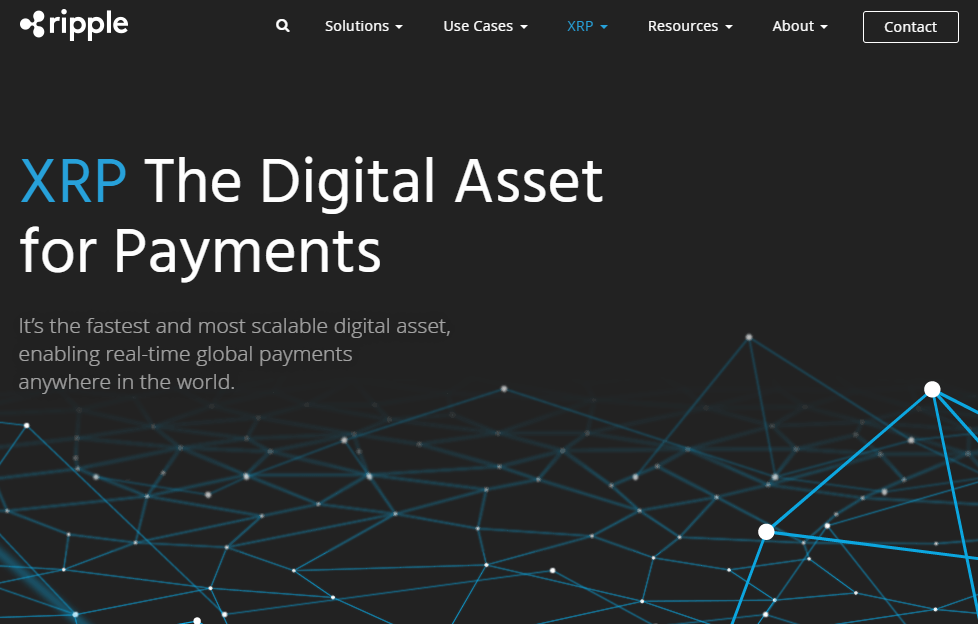Screen dimensions: 978x624
Task: Open the search magnifier icon
Action: (283, 26)
